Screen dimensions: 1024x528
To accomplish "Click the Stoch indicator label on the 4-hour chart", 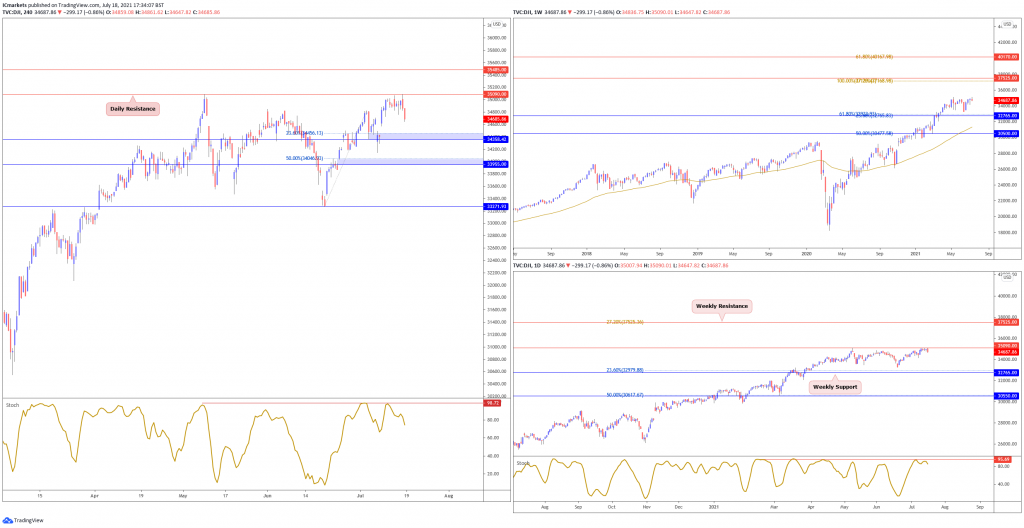I will click(x=12, y=405).
